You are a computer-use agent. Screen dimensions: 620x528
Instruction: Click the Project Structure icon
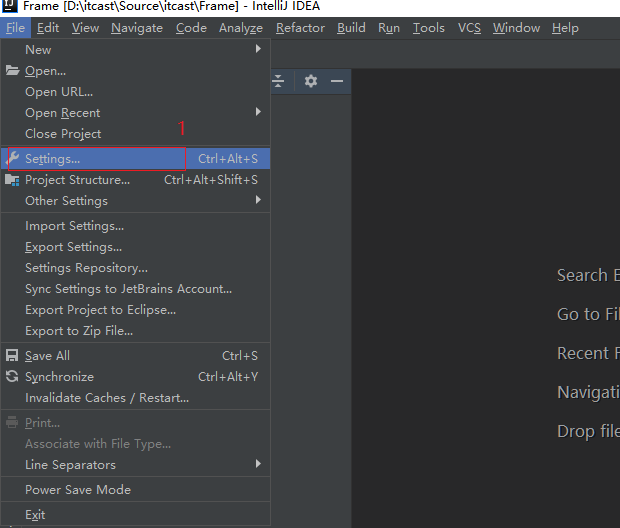(13, 180)
